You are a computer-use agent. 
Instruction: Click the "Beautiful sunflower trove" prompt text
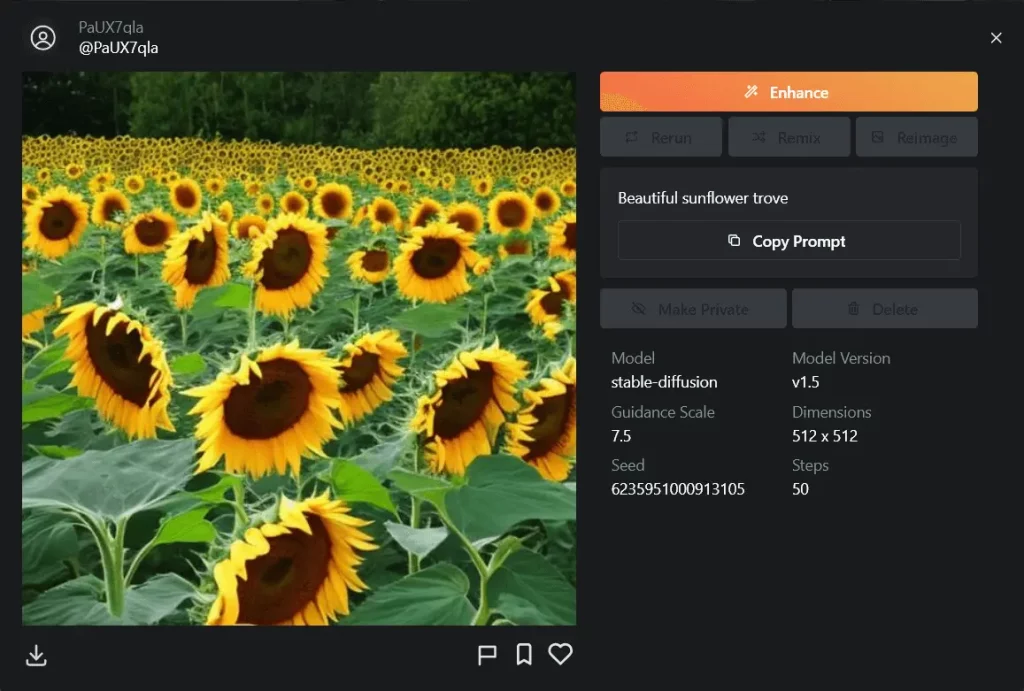click(x=702, y=198)
